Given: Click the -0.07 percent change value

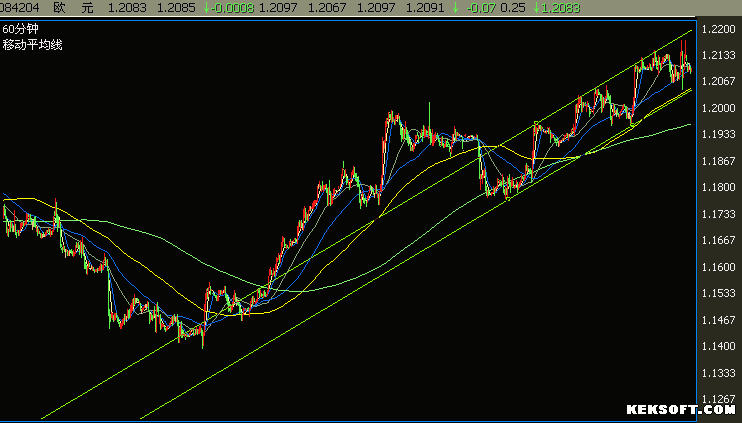Looking at the screenshot, I should (481, 8).
